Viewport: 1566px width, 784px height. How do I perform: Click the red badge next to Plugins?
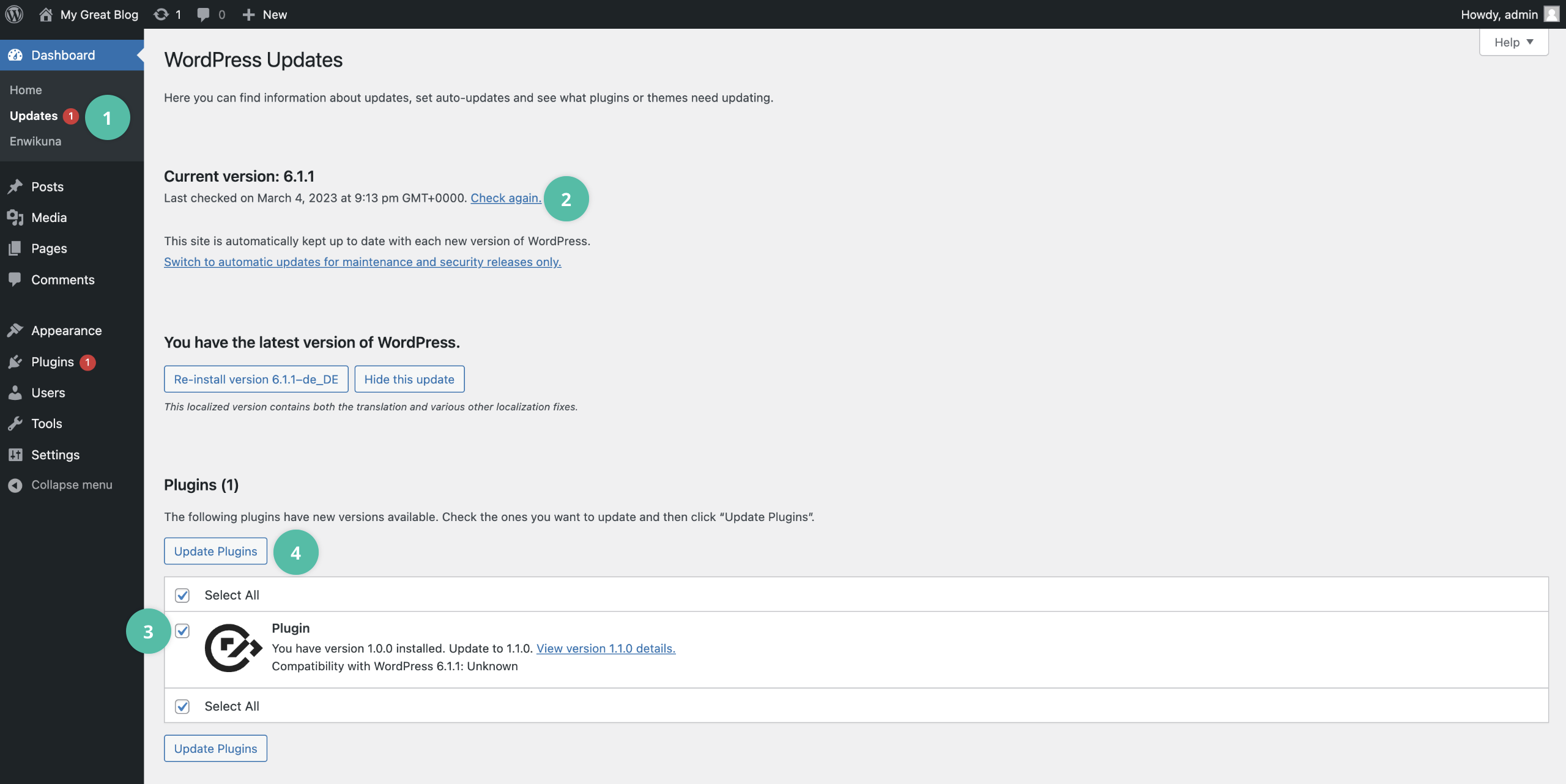point(87,362)
